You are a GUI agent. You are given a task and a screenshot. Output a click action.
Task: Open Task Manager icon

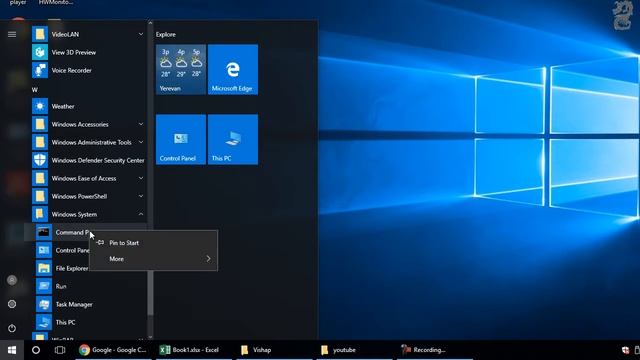(x=44, y=304)
